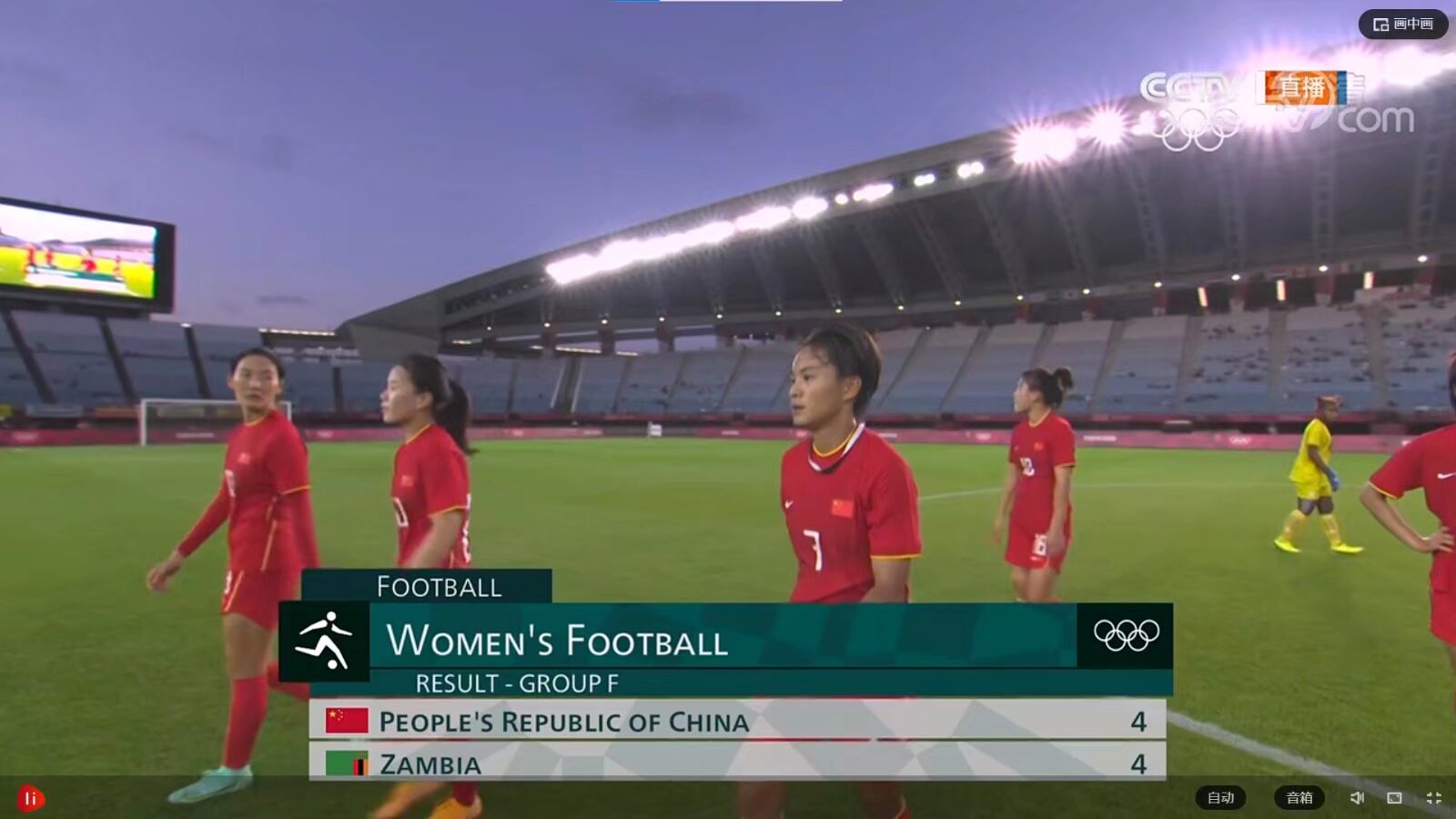Click the CCTV logo watermark
Image resolution: width=1456 pixels, height=819 pixels.
tap(1188, 88)
